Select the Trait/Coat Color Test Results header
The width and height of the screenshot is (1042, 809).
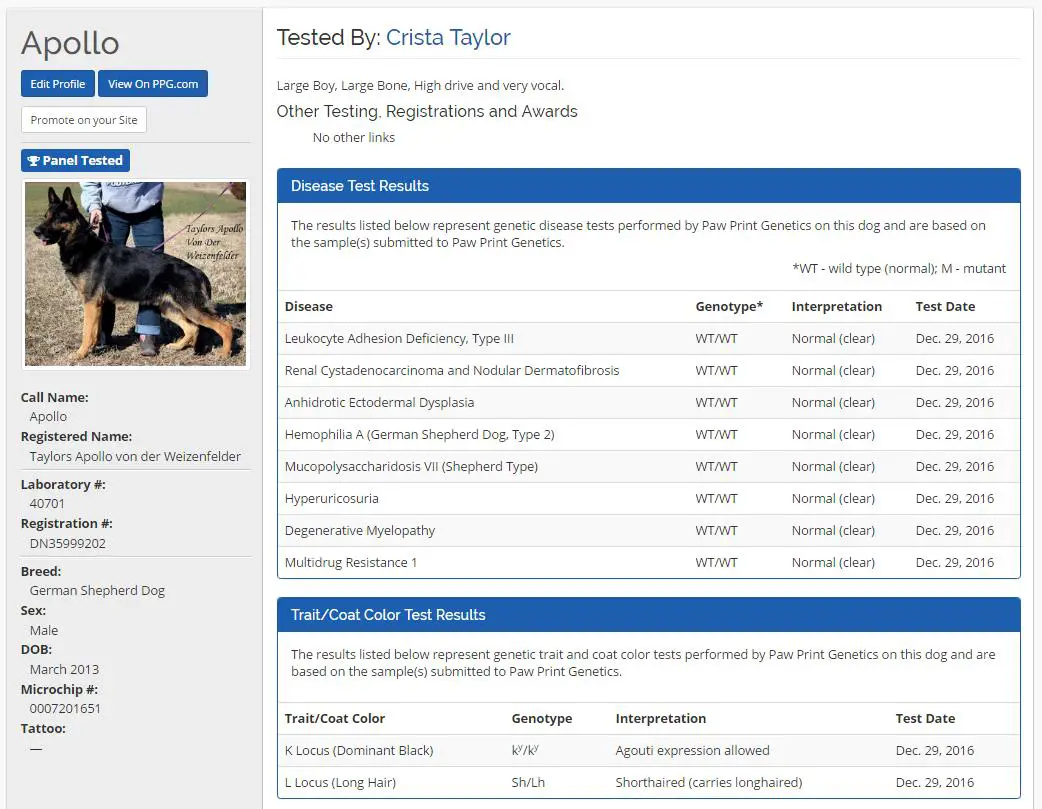click(x=649, y=615)
